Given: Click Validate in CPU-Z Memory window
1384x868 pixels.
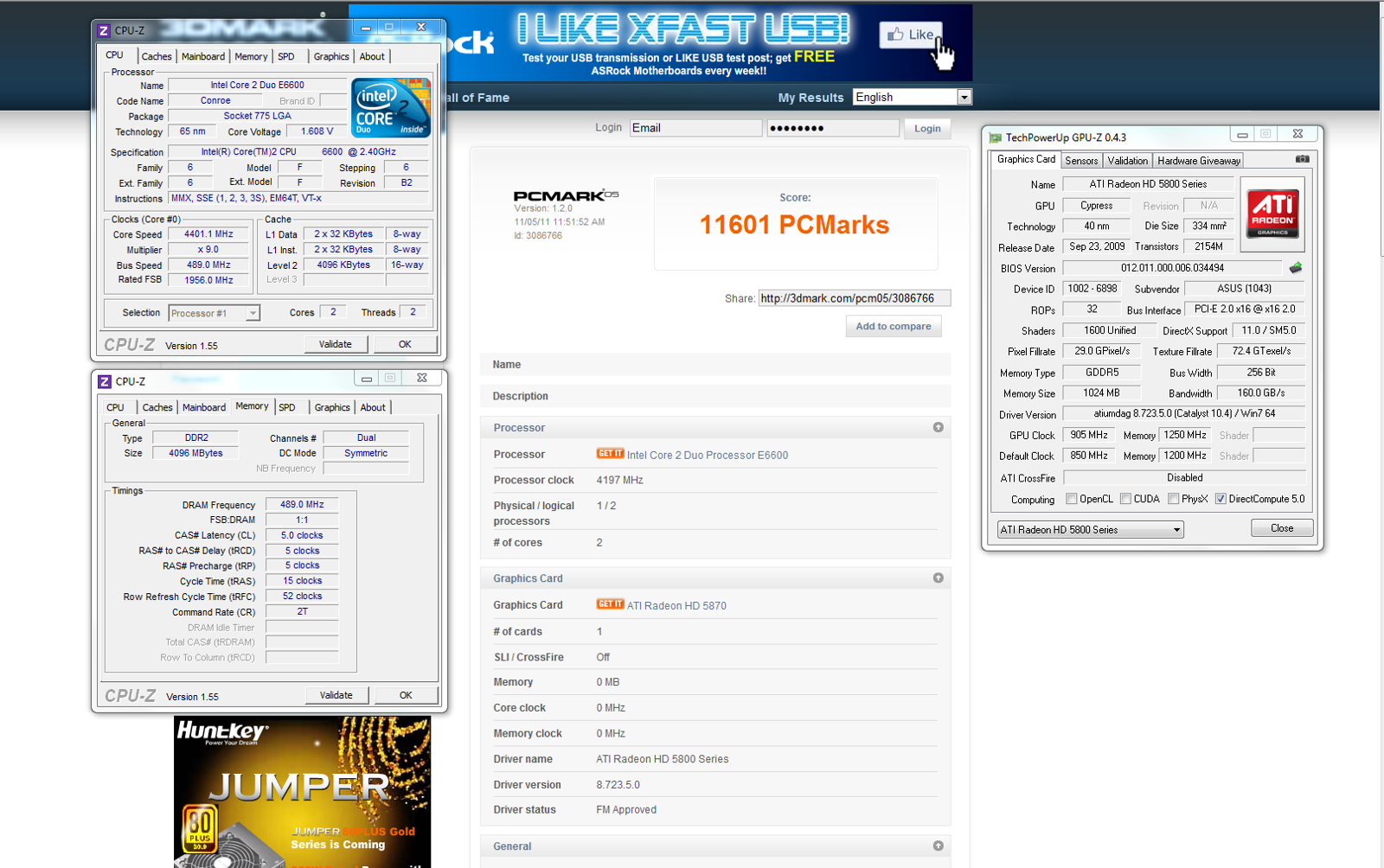Looking at the screenshot, I should (336, 695).
